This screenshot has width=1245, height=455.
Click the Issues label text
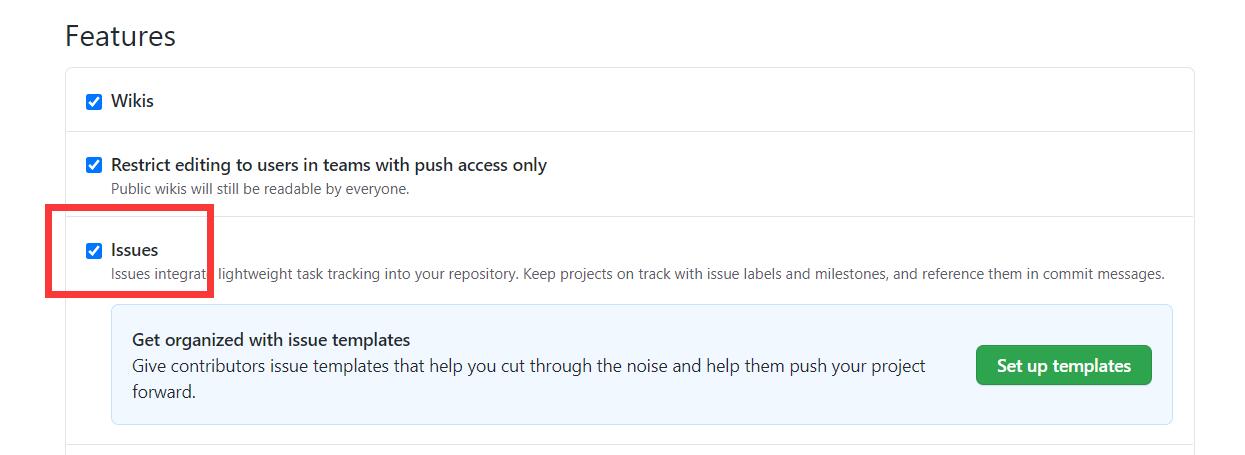(134, 250)
